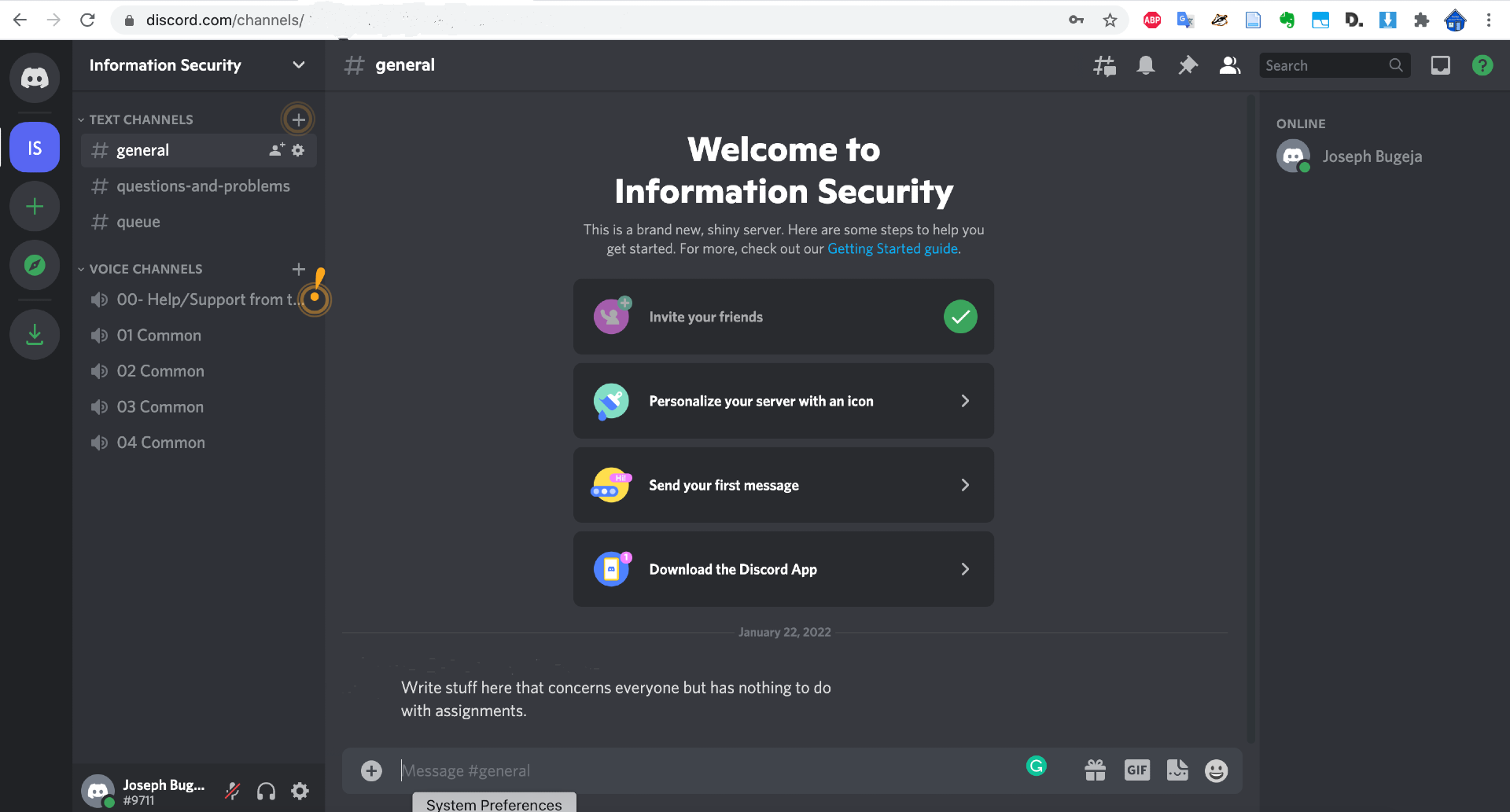
Task: Open the GIF picker
Action: point(1136,770)
